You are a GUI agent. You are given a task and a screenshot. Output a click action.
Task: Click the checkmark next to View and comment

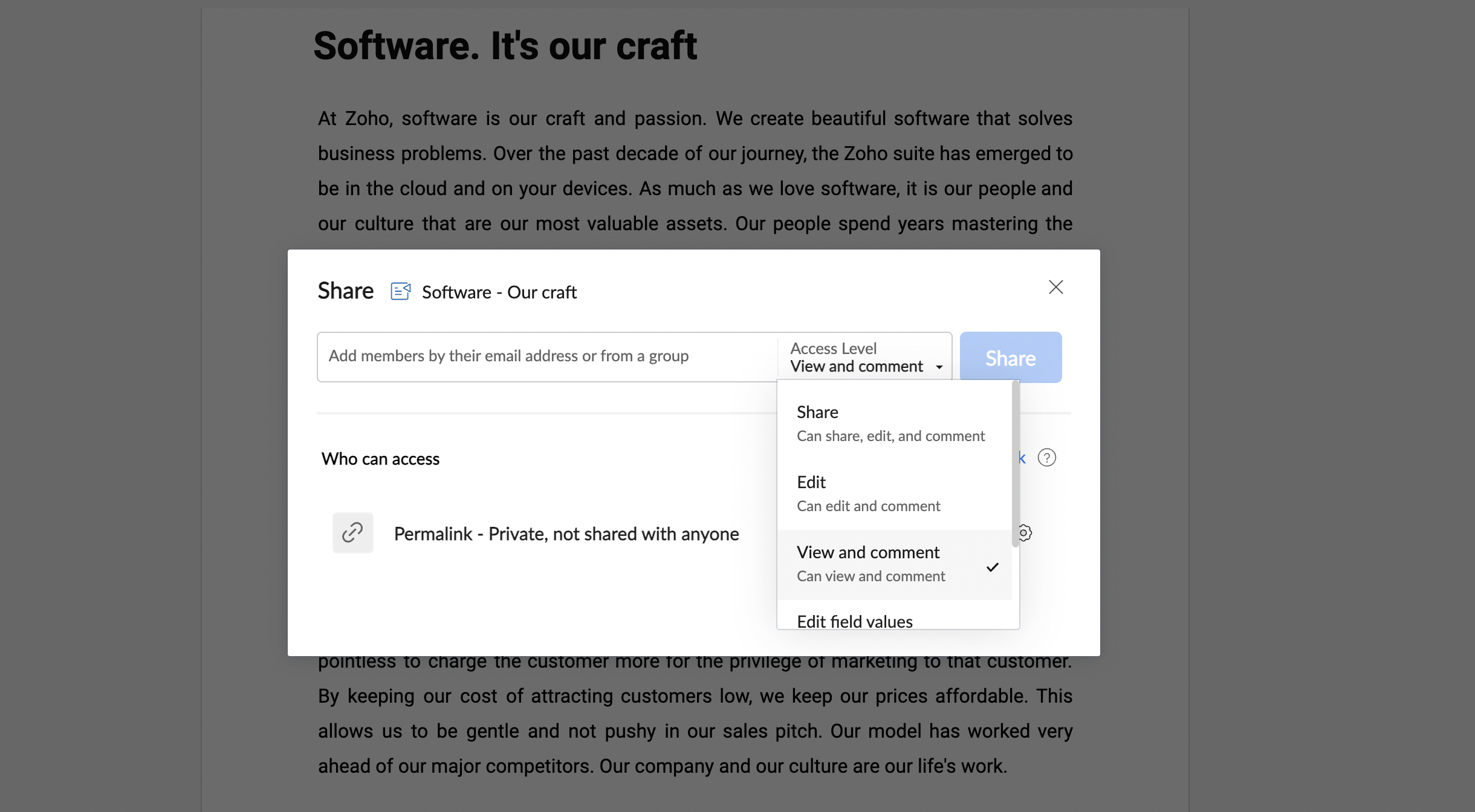point(992,567)
